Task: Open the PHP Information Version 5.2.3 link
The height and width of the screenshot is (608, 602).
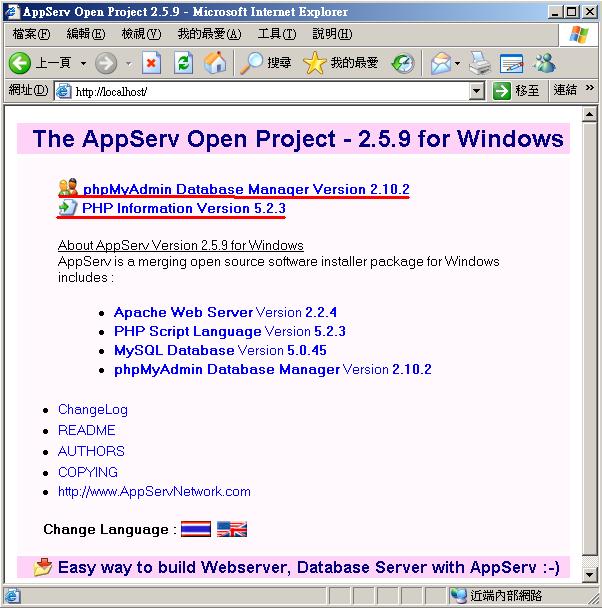Action: (183, 208)
